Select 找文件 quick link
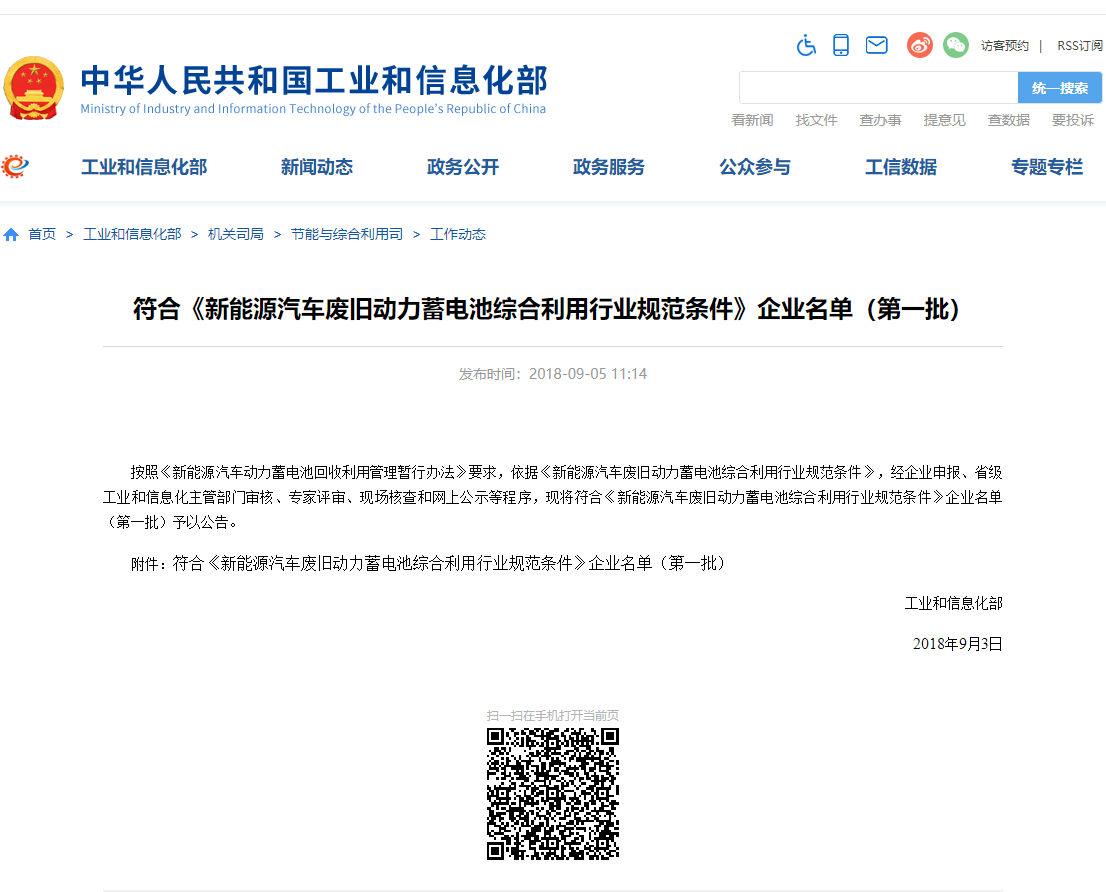The height and width of the screenshot is (892, 1106). pos(816,120)
